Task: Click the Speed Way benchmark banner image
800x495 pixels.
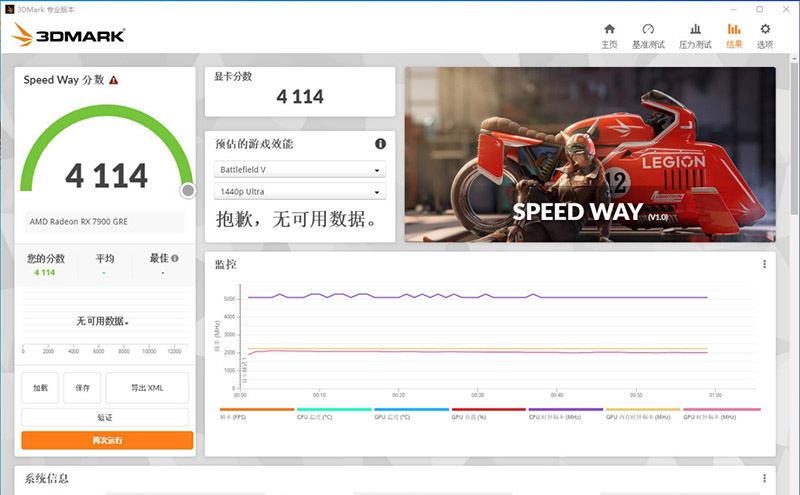Action: (x=590, y=155)
